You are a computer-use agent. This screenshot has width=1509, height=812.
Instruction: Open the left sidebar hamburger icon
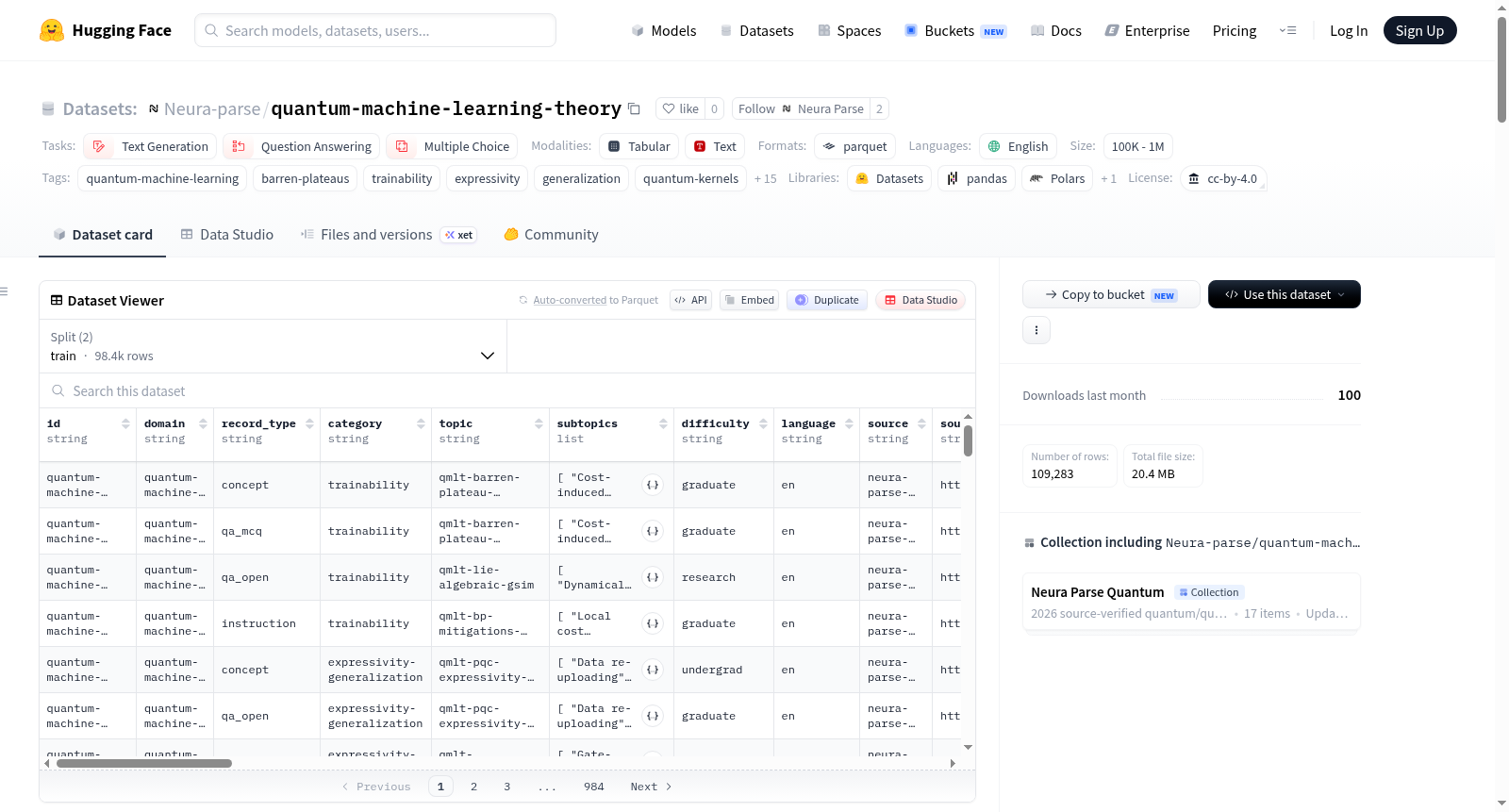[4, 291]
